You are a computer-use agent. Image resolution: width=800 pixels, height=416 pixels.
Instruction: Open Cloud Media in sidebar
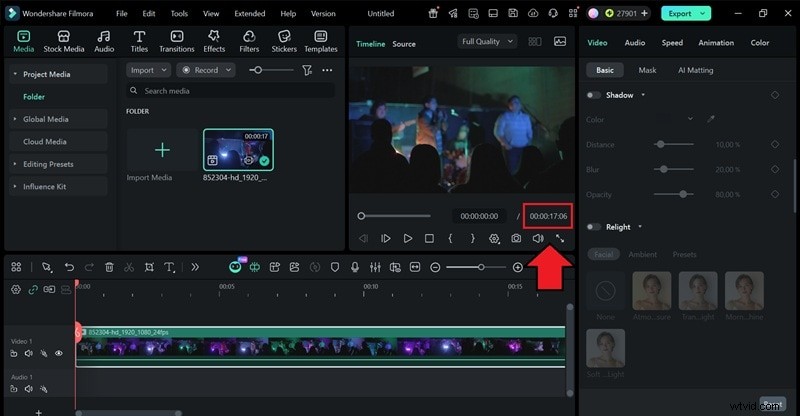click(x=45, y=141)
